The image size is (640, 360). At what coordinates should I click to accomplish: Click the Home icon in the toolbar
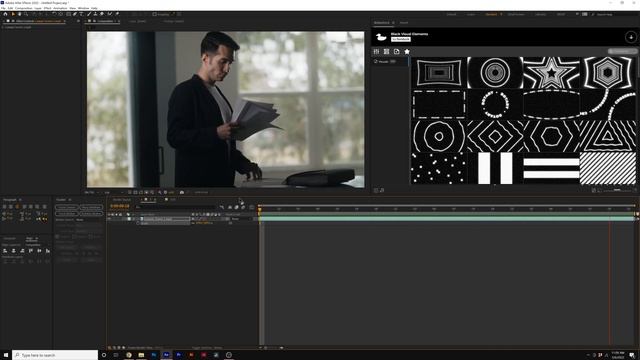click(5, 14)
